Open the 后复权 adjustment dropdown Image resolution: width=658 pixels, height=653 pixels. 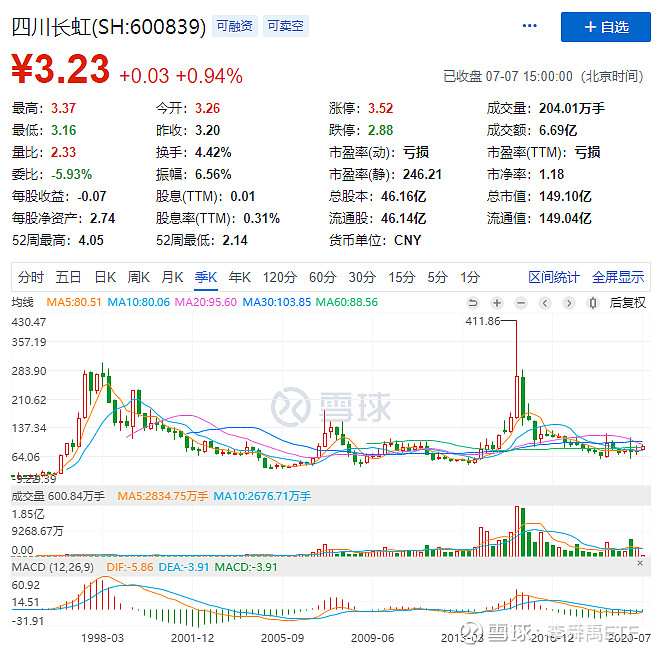click(x=627, y=303)
